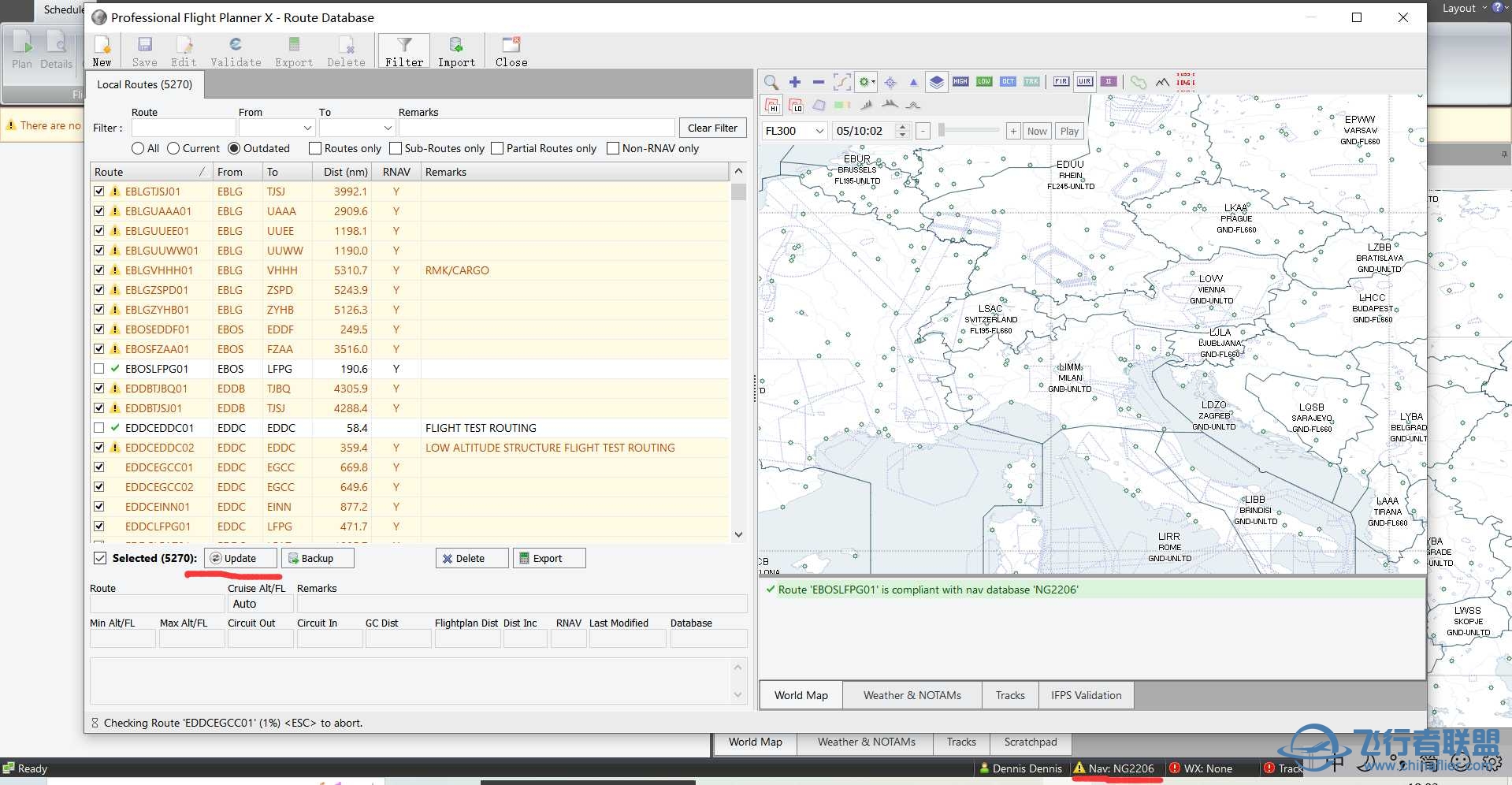Image resolution: width=1512 pixels, height=785 pixels.
Task: Click the Clear Filter button
Action: (x=712, y=128)
